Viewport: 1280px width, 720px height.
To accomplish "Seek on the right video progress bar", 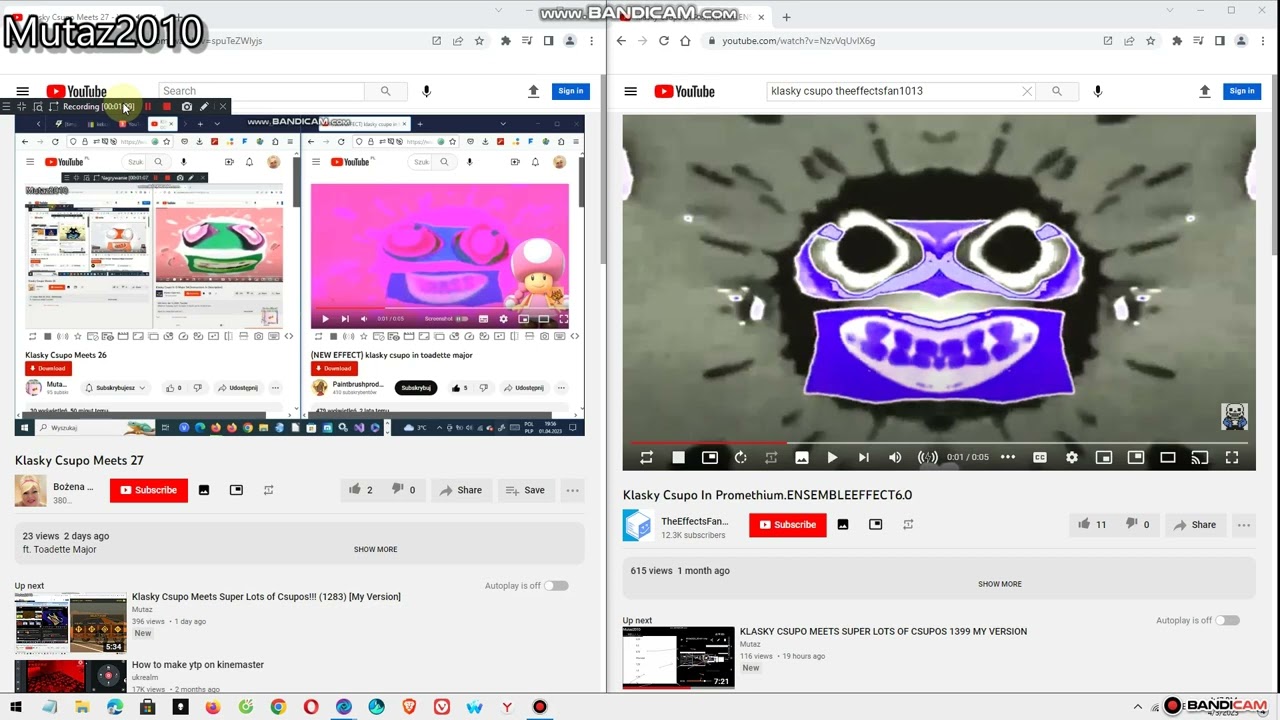I will [939, 442].
